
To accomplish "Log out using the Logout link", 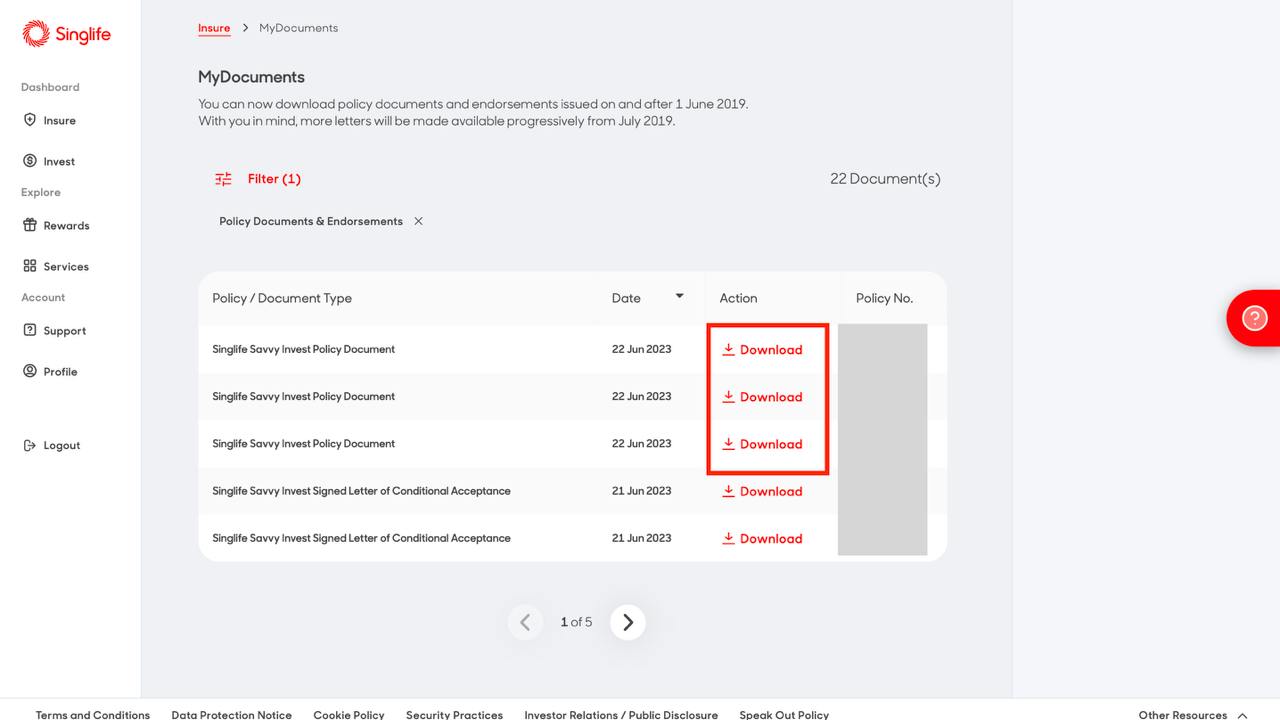I will tap(51, 445).
